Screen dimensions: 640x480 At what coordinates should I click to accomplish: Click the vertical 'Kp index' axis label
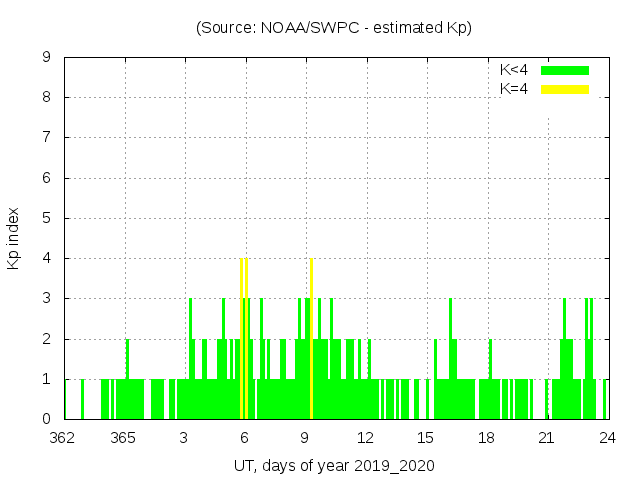pyautogui.click(x=14, y=239)
